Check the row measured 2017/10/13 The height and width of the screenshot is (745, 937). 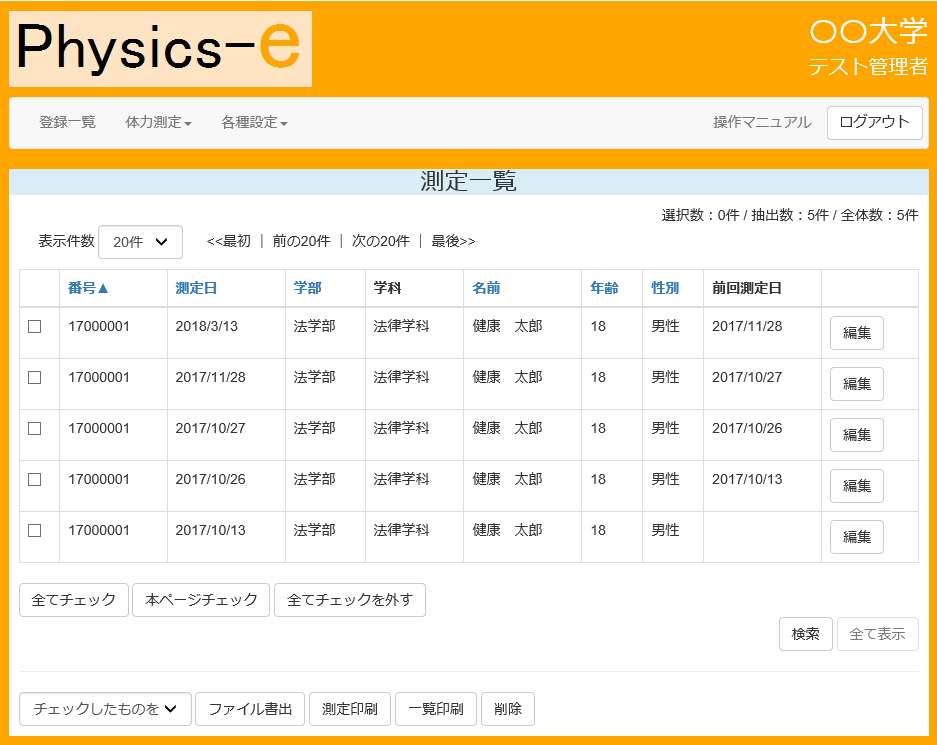click(35, 531)
